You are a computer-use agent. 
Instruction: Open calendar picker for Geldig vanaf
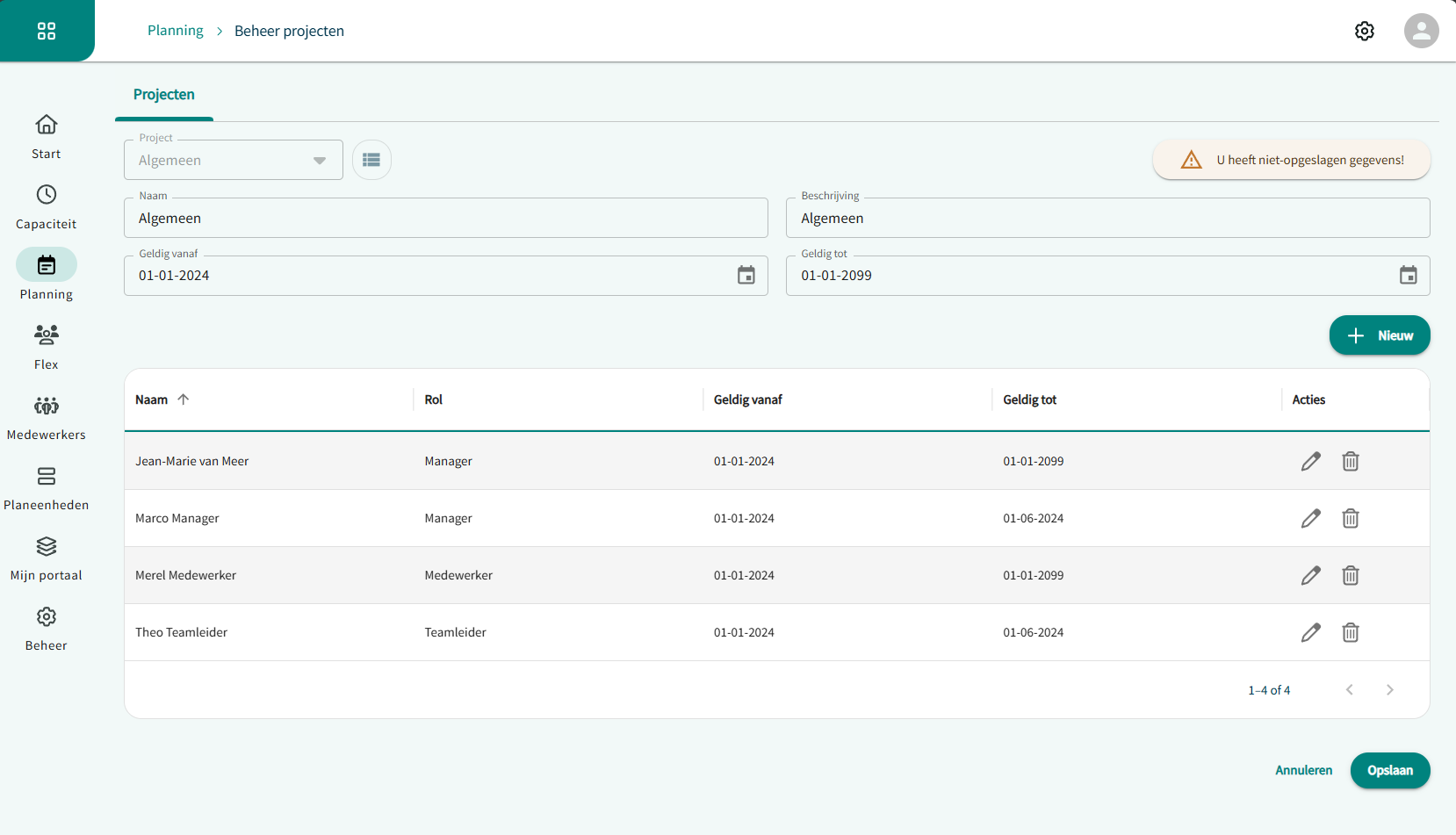(x=746, y=276)
